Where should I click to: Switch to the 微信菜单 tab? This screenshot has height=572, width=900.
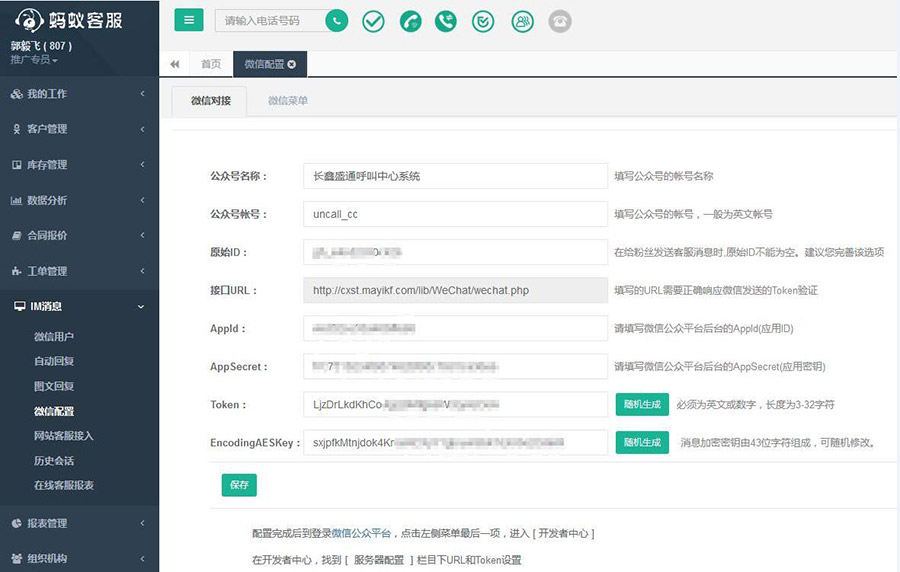(x=288, y=101)
